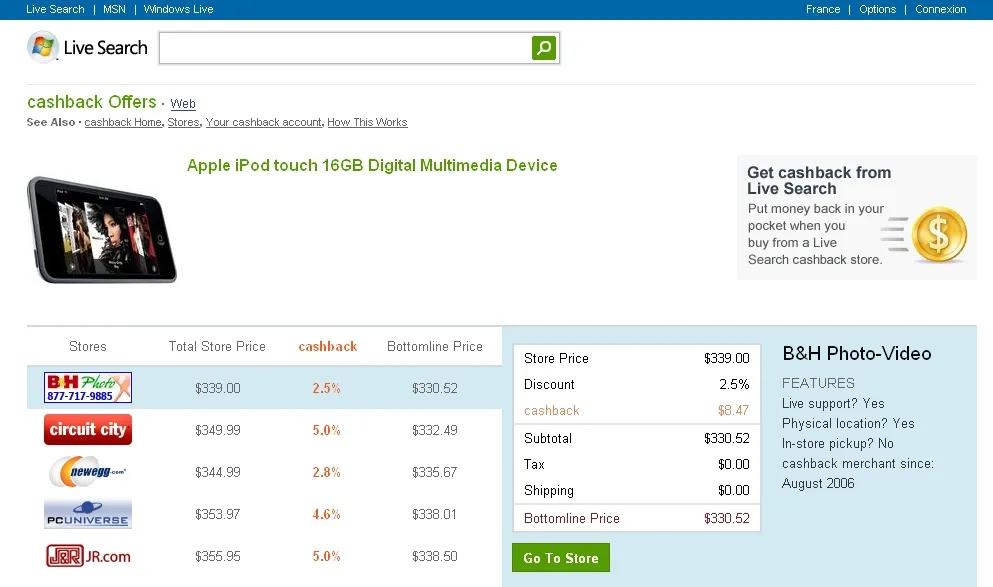The image size is (993, 587).
Task: Open the B&H Photo store logo
Action: pyautogui.click(x=88, y=388)
